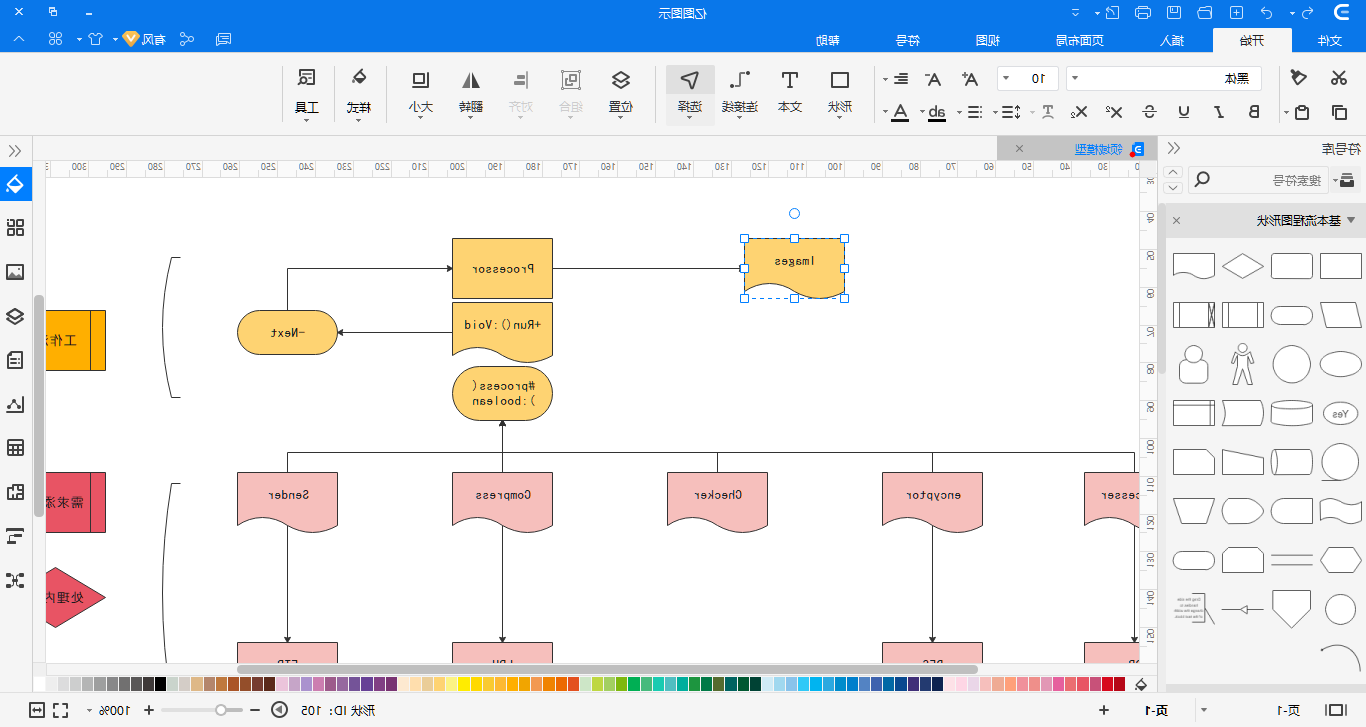This screenshot has width=1366, height=727.
Task: Click the Redo icon in title bar
Action: pos(1268,13)
